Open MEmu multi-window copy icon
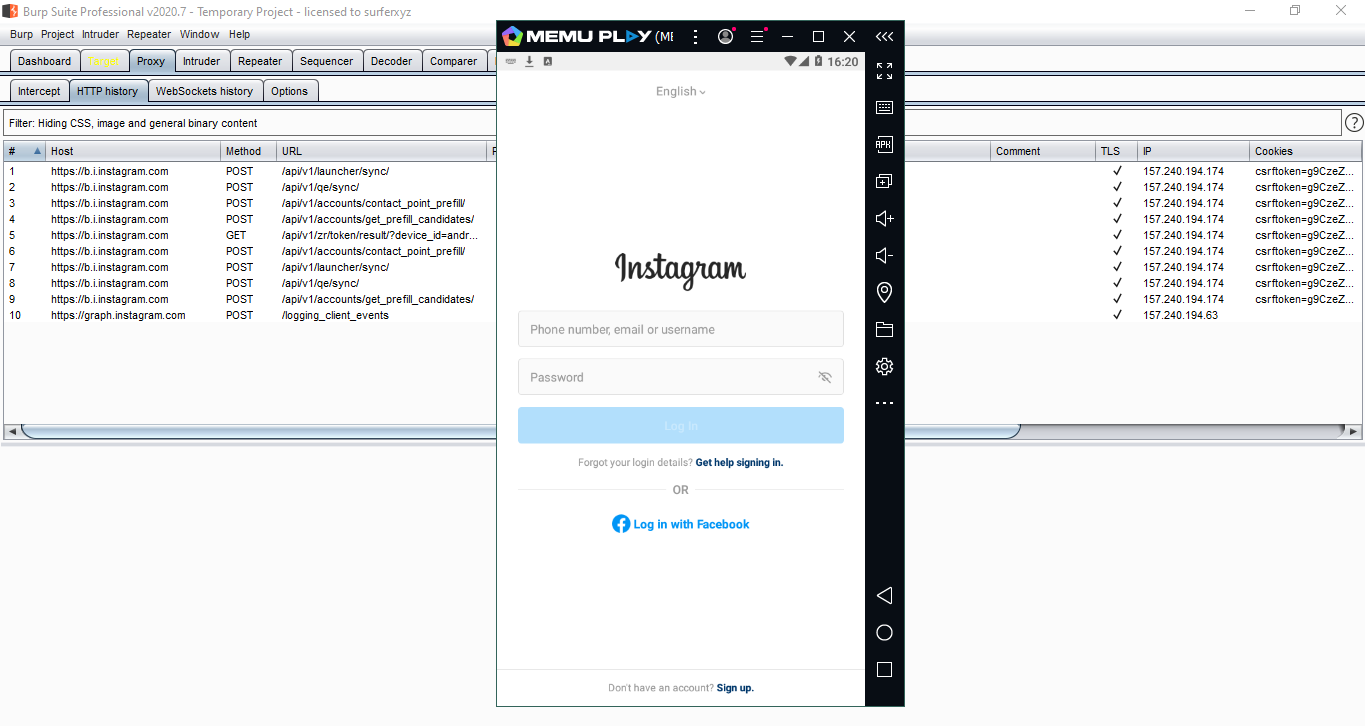 pyautogui.click(x=884, y=182)
